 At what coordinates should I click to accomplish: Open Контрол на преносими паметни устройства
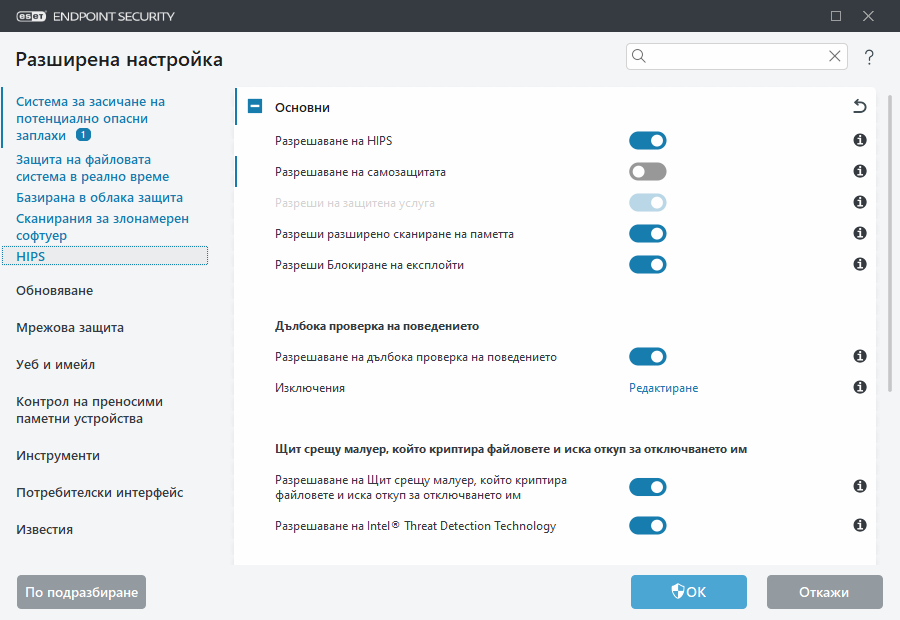pos(90,410)
